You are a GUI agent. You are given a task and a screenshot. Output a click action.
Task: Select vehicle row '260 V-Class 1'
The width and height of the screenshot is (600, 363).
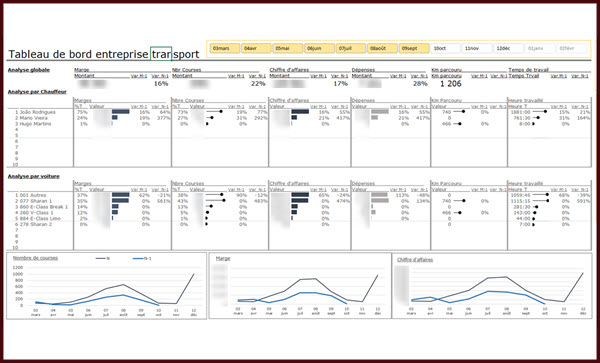point(36,213)
